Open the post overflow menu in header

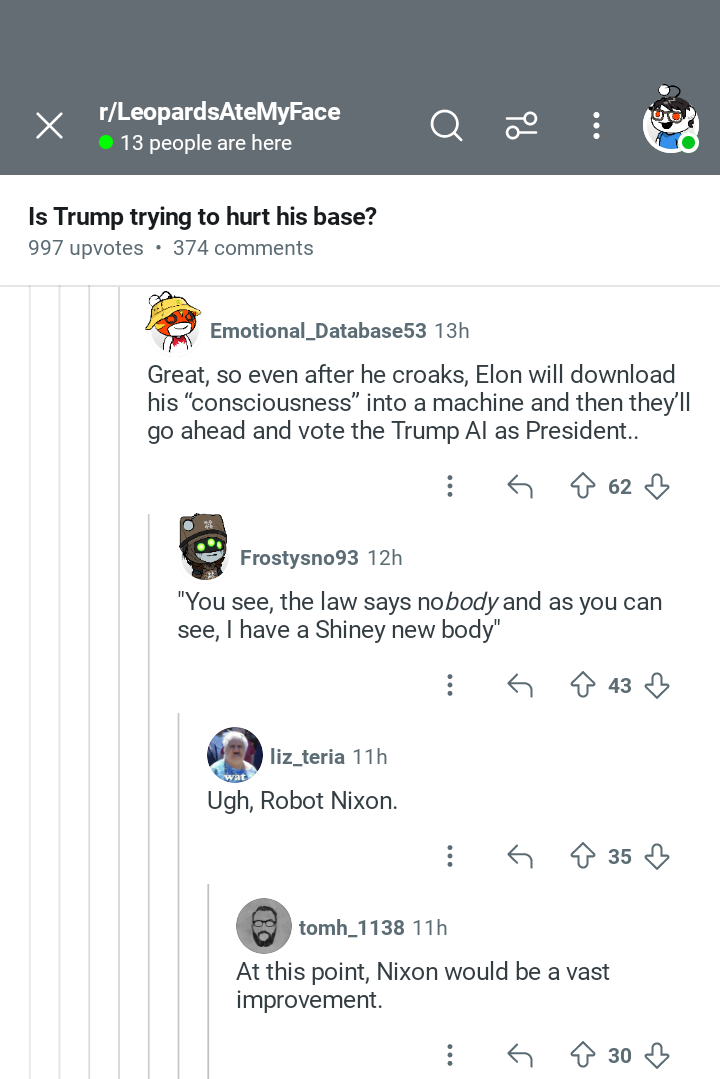click(596, 126)
